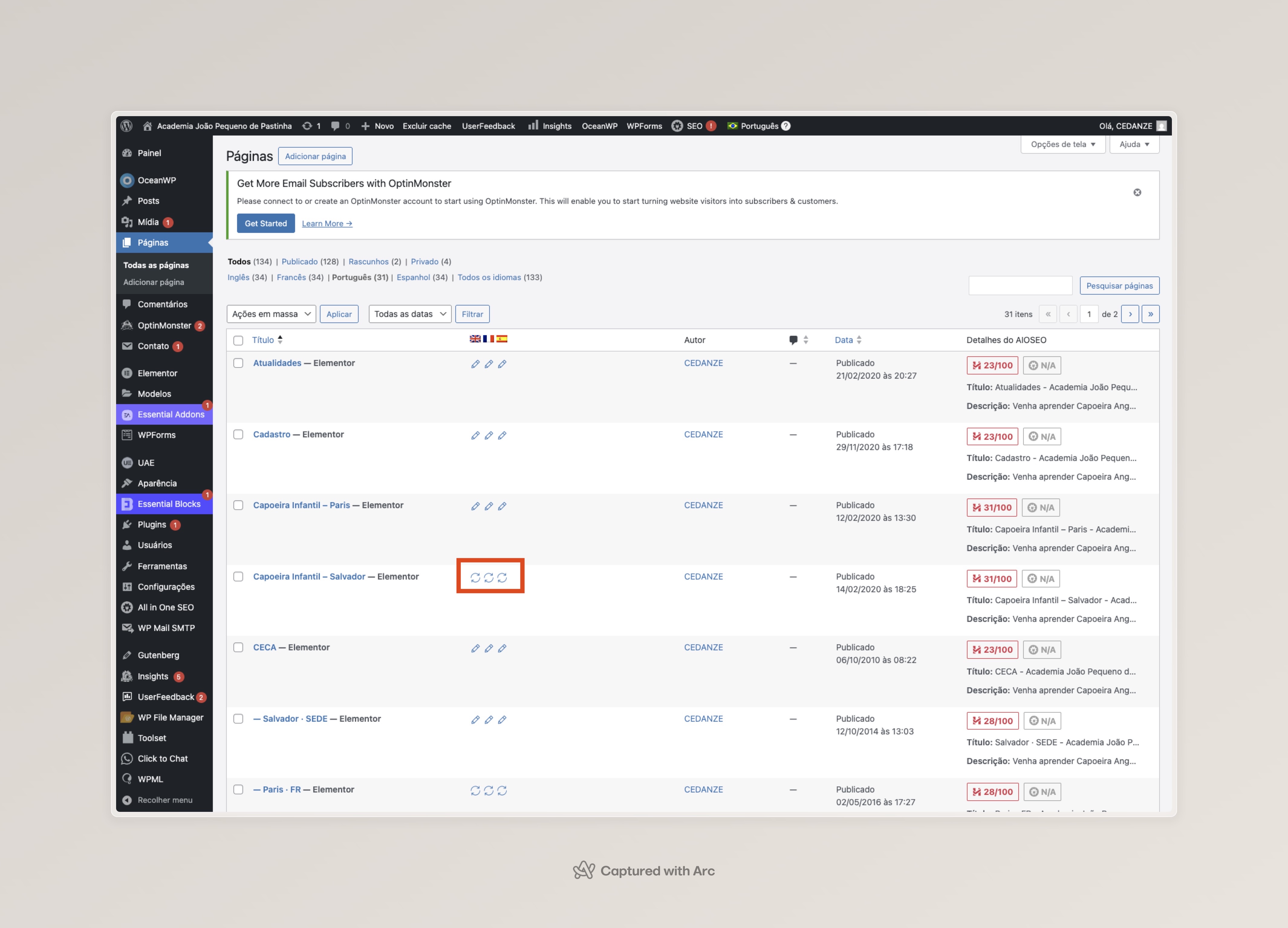Filter pages by Espanhol language
This screenshot has height=928, width=1288.
click(x=413, y=277)
